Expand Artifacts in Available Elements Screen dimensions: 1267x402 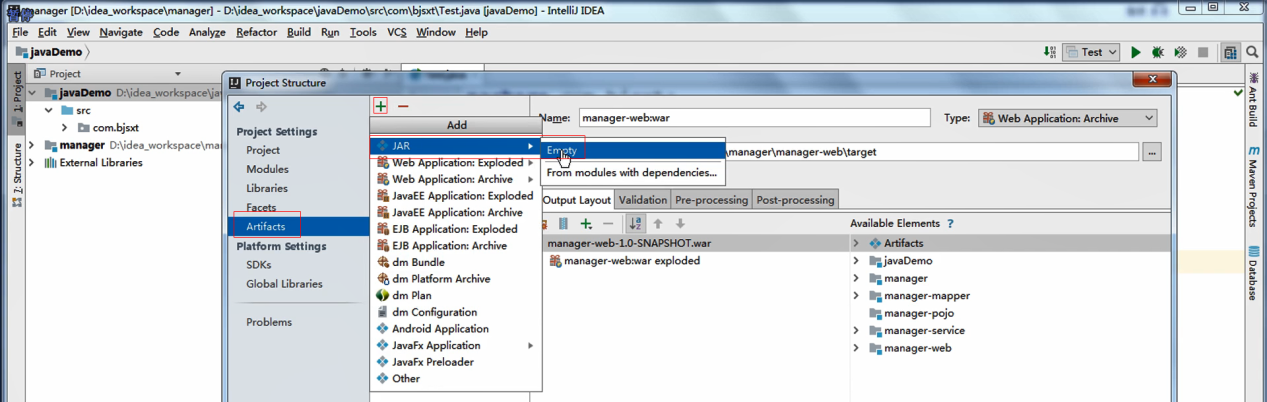856,243
